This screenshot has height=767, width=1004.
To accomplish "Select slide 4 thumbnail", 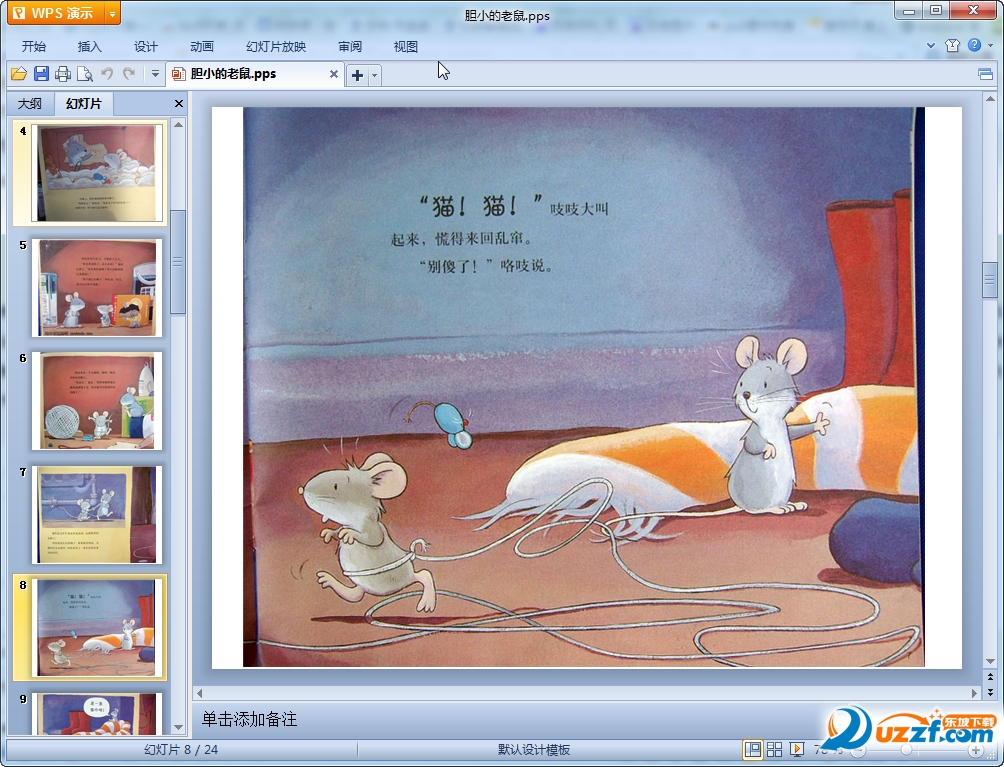I will pos(97,173).
